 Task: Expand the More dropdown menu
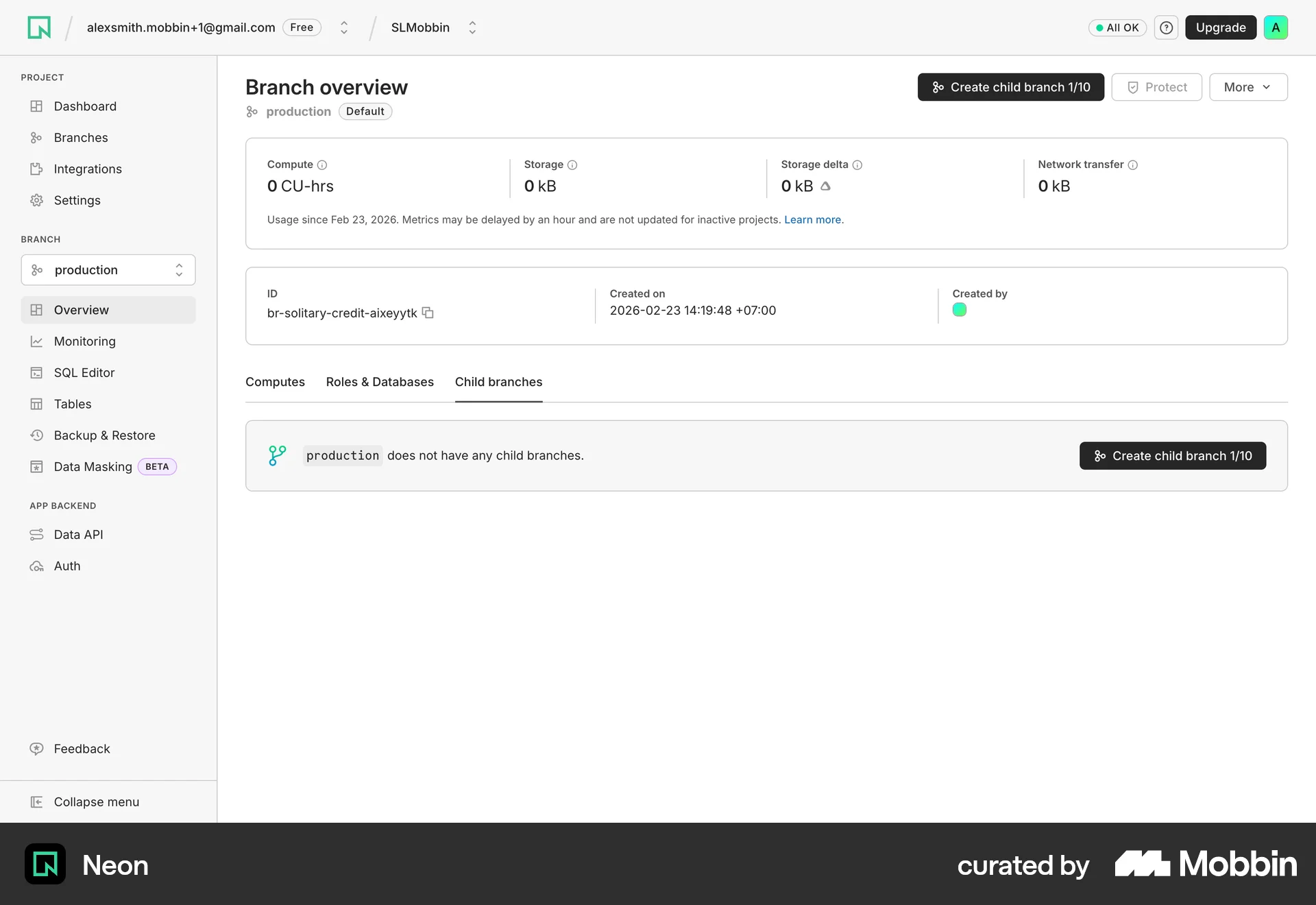pyautogui.click(x=1248, y=87)
